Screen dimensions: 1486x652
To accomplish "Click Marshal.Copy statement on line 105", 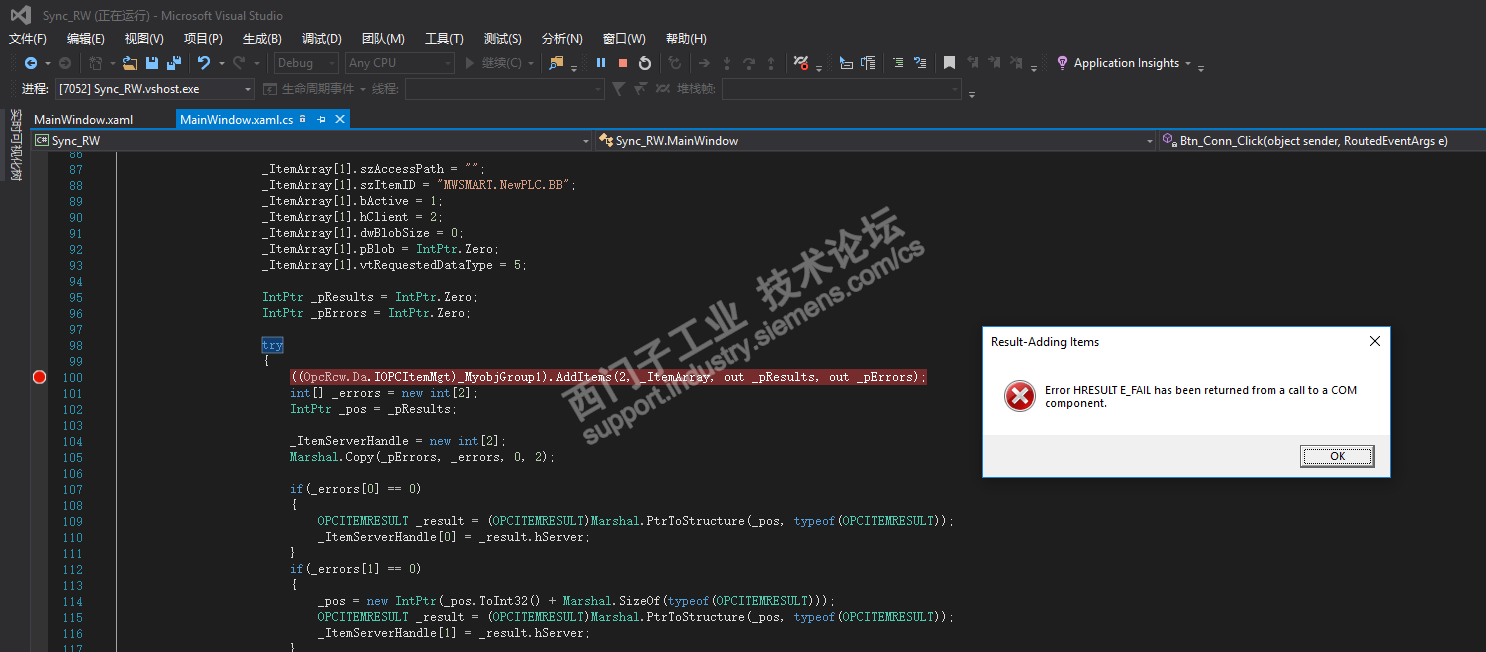I will pyautogui.click(x=422, y=457).
